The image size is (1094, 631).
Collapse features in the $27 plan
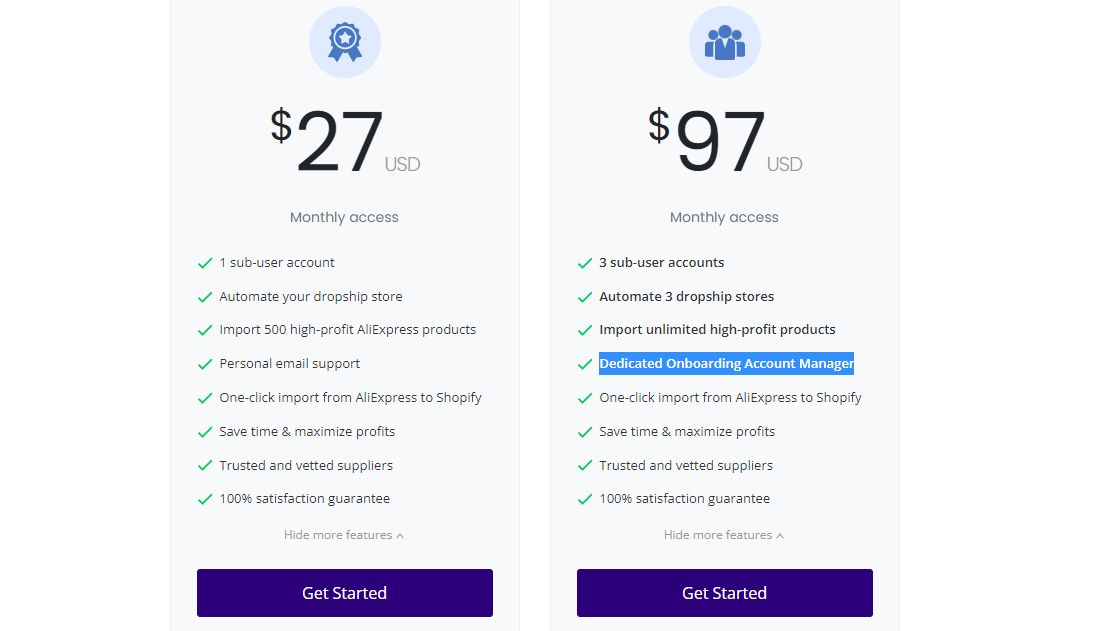click(344, 535)
